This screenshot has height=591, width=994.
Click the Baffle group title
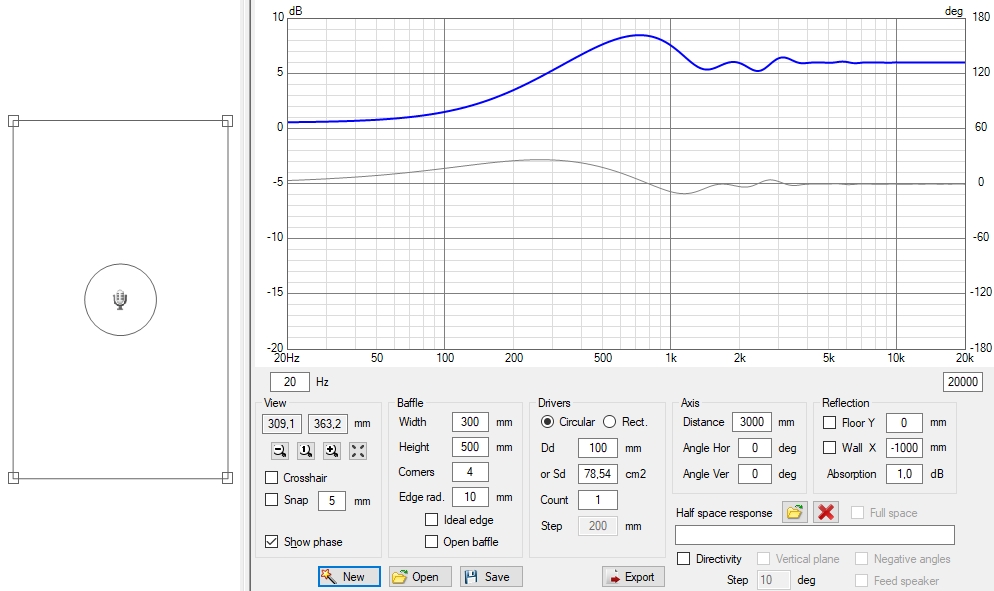click(410, 403)
